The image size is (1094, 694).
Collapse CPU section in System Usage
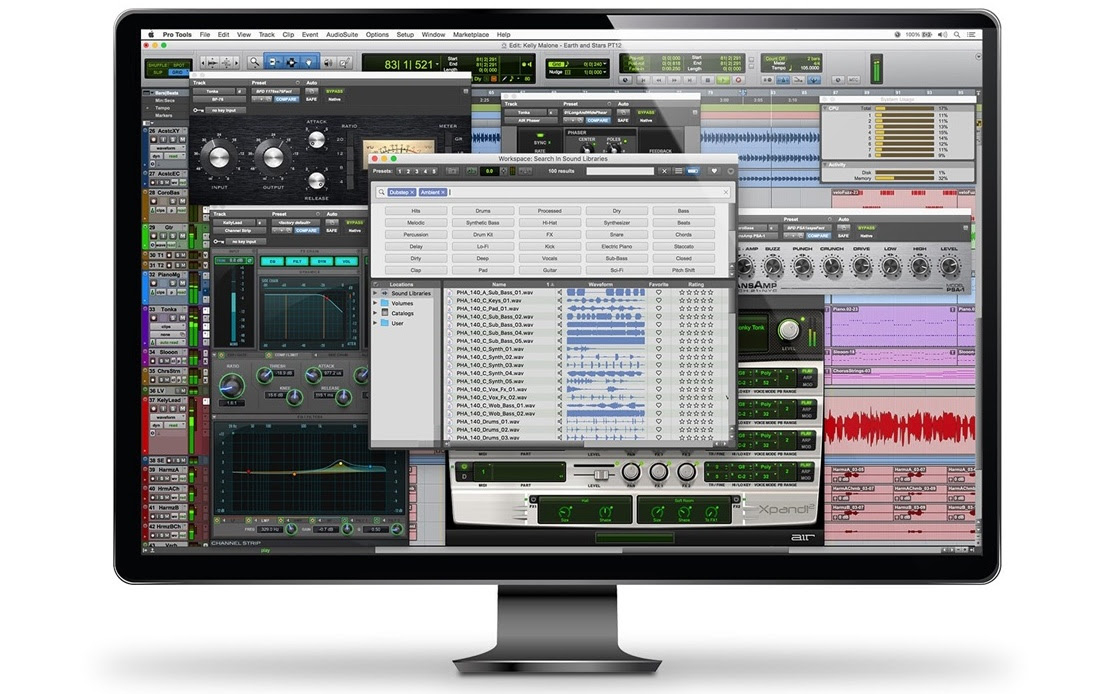[x=825, y=108]
